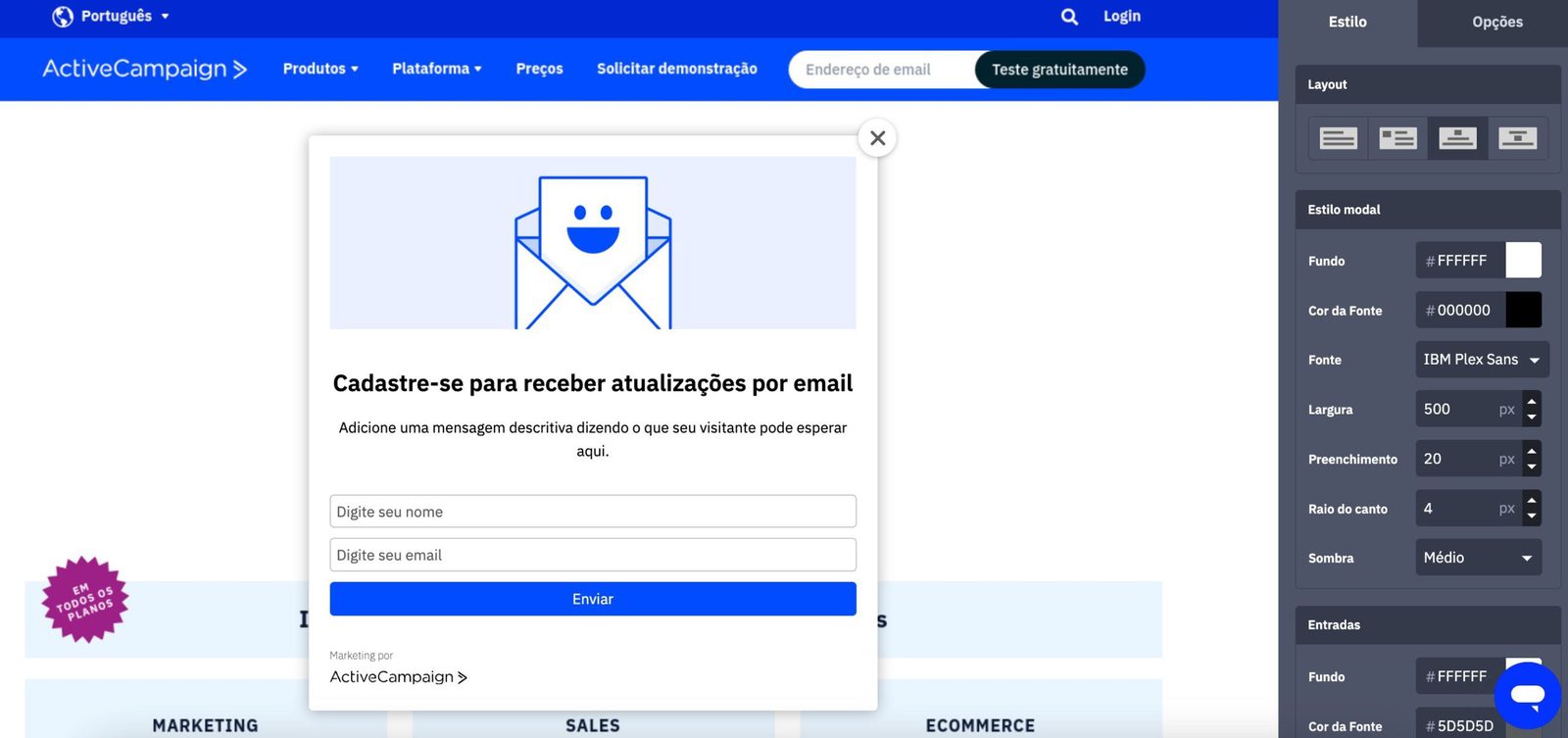The height and width of the screenshot is (738, 1568).
Task: Choose the layout with image on left
Action: [x=1397, y=138]
